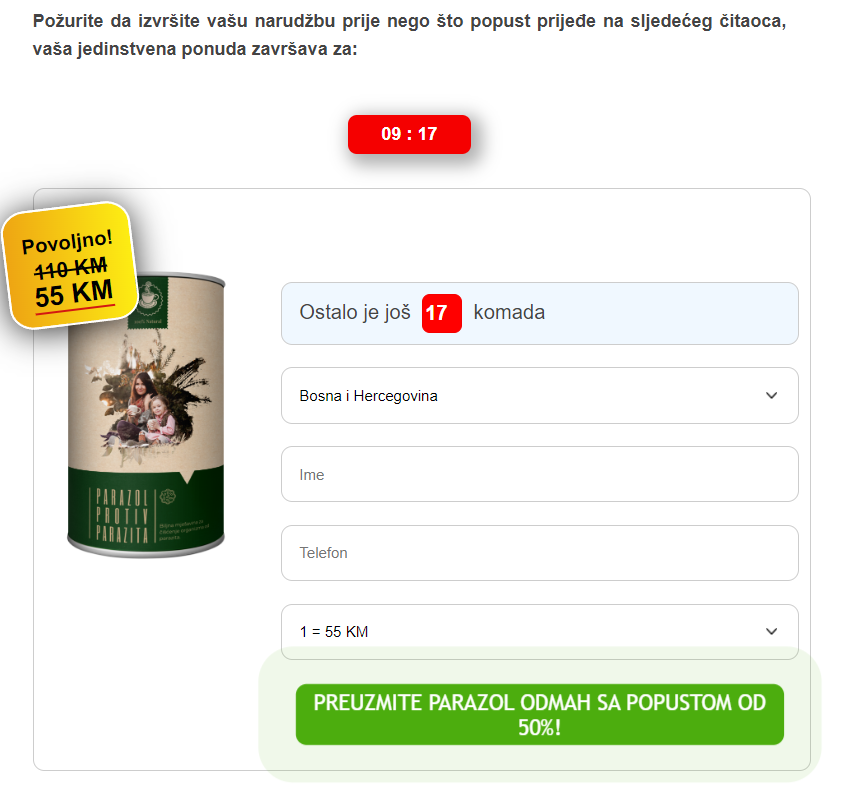The width and height of the screenshot is (845, 790).
Task: Click the Parazol Protiv Parazita label on can
Action: (x=122, y=515)
